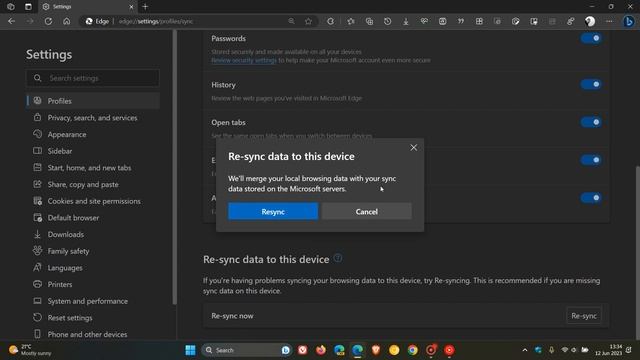Image resolution: width=640 pixels, height=360 pixels.
Task: Open the Home page icon
Action: (x=67, y=21)
